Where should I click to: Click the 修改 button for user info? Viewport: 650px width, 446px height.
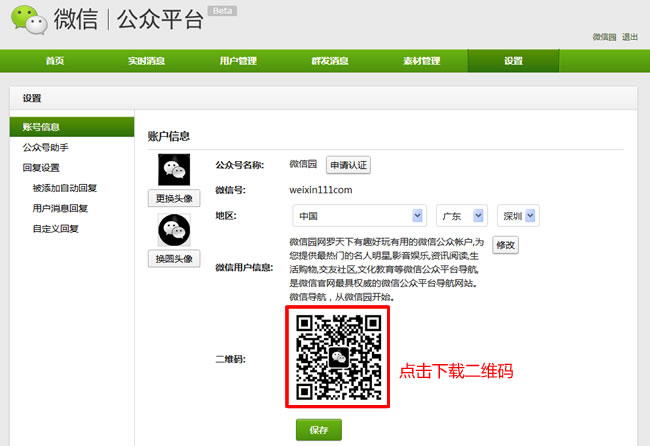(x=505, y=245)
